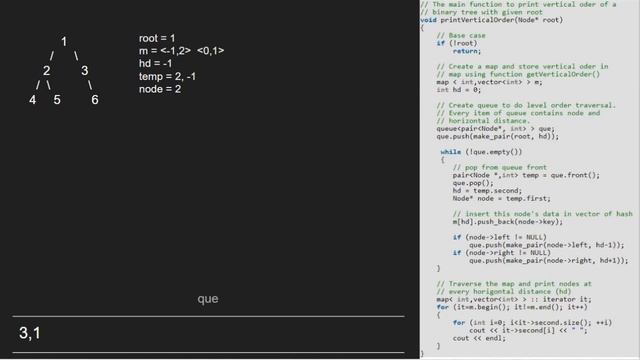640x360 pixels.
Task: Click the queue declaration line ending 'que;'
Action: (496, 129)
